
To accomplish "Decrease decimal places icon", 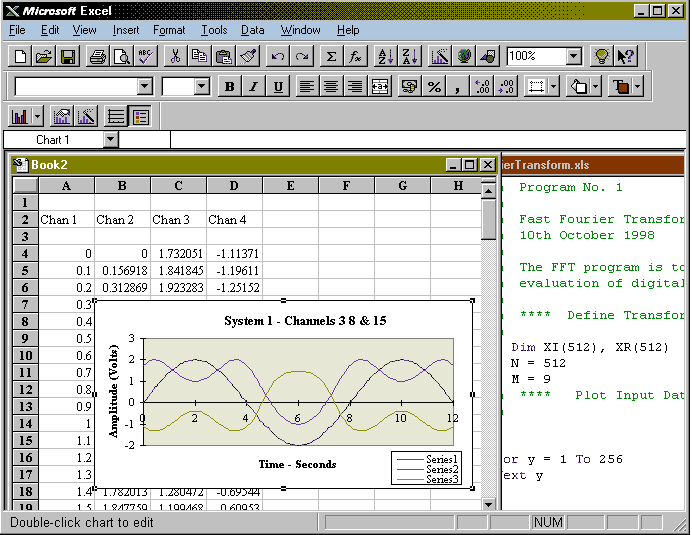I will 506,87.
